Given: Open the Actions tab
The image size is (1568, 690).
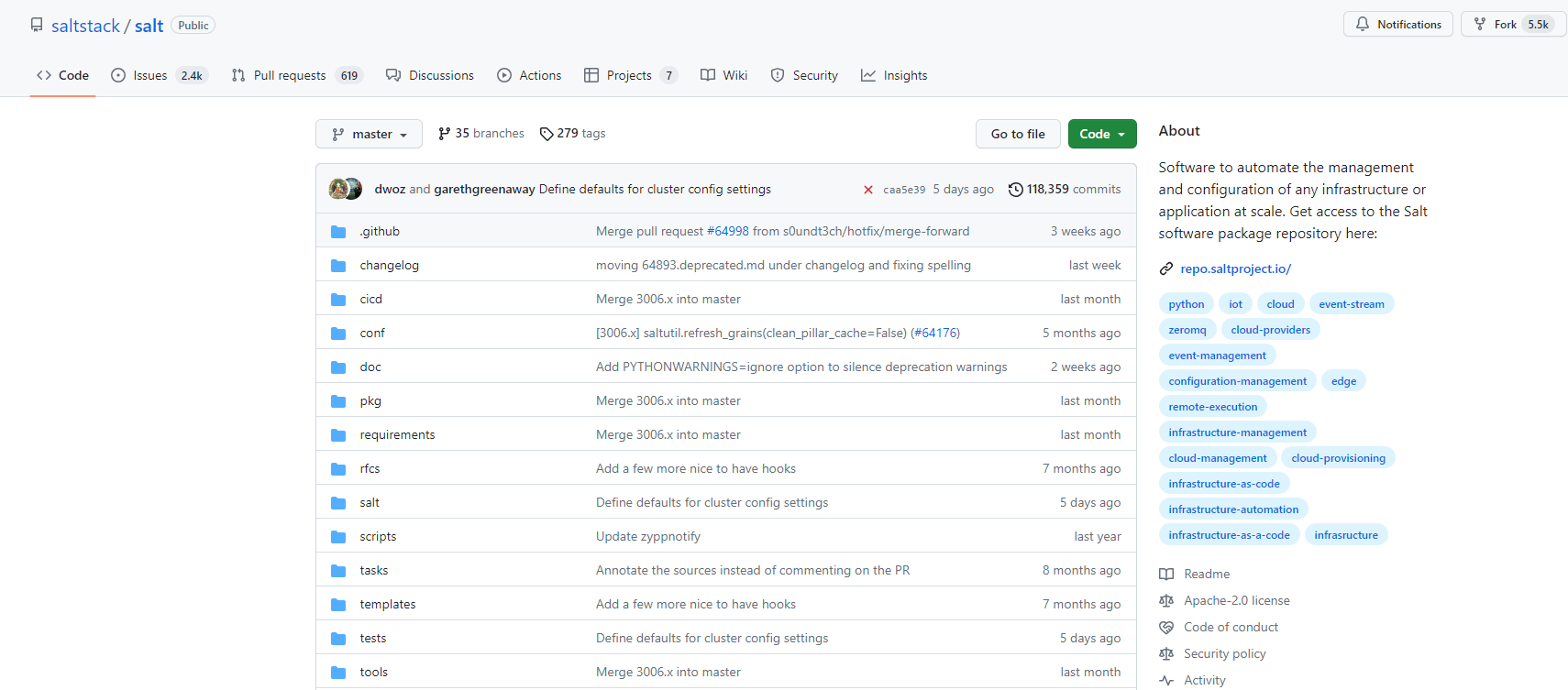Looking at the screenshot, I should tap(529, 75).
